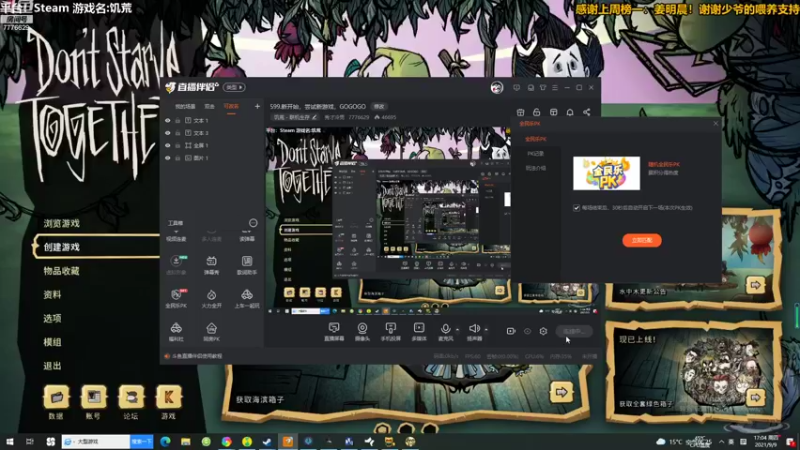The image size is (800, 450).
Task: Open Chrome from the Windows taskbar
Action: click(x=227, y=441)
